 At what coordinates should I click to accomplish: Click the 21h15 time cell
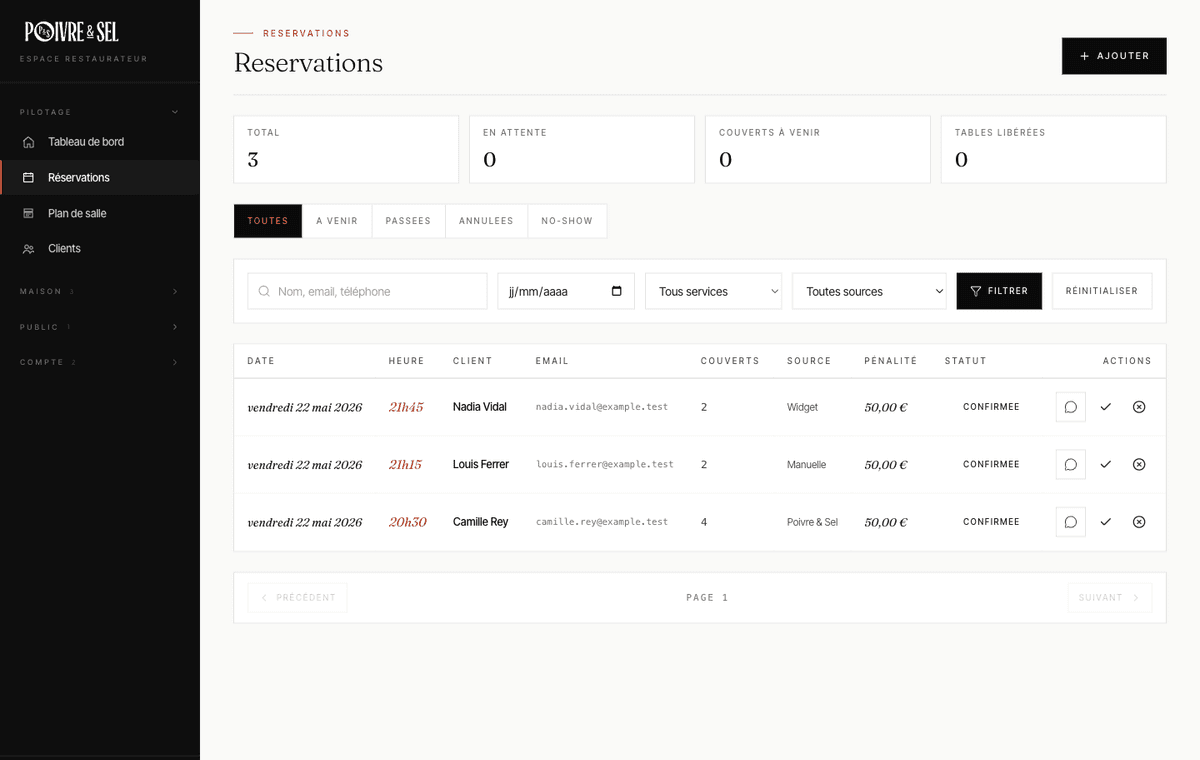point(405,465)
